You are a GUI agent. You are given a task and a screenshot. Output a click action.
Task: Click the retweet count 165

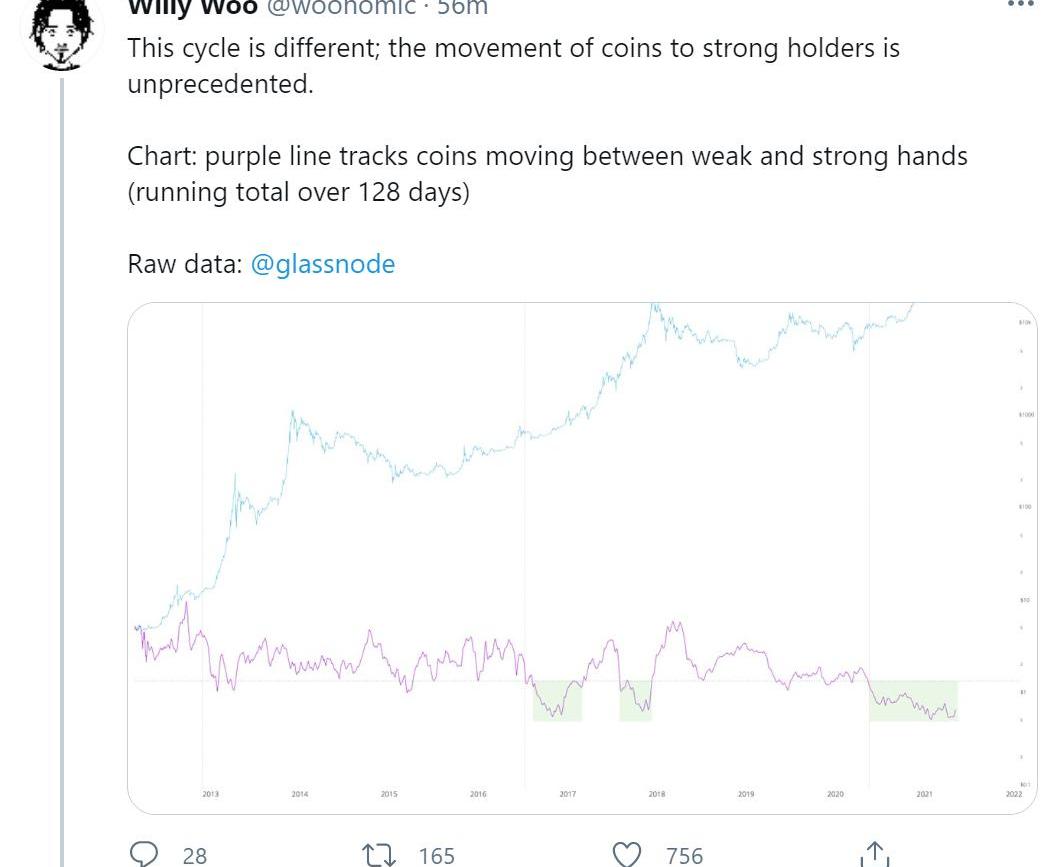tap(436, 855)
